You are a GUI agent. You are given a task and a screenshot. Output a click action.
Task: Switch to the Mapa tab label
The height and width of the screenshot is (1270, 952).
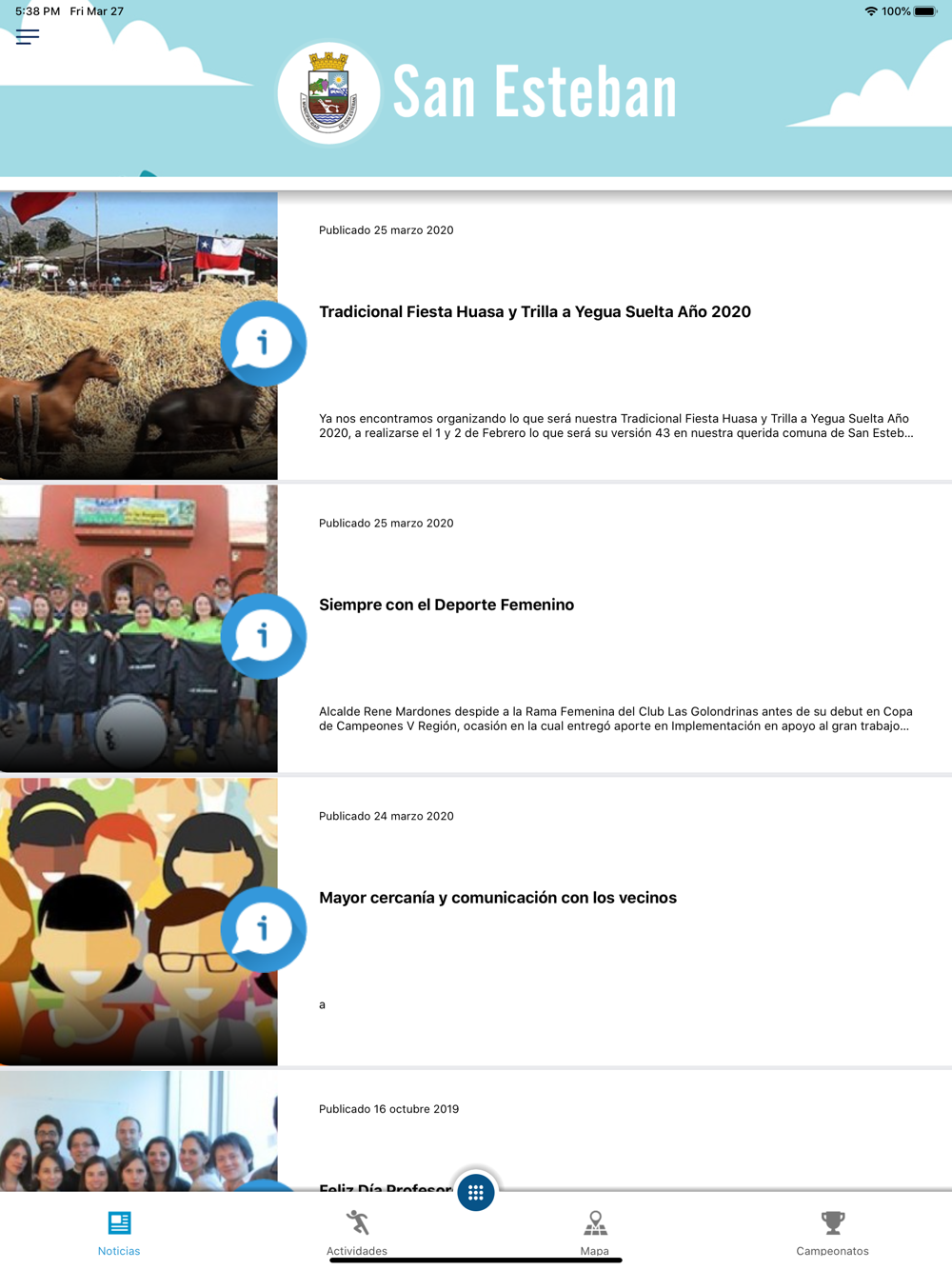(595, 1251)
